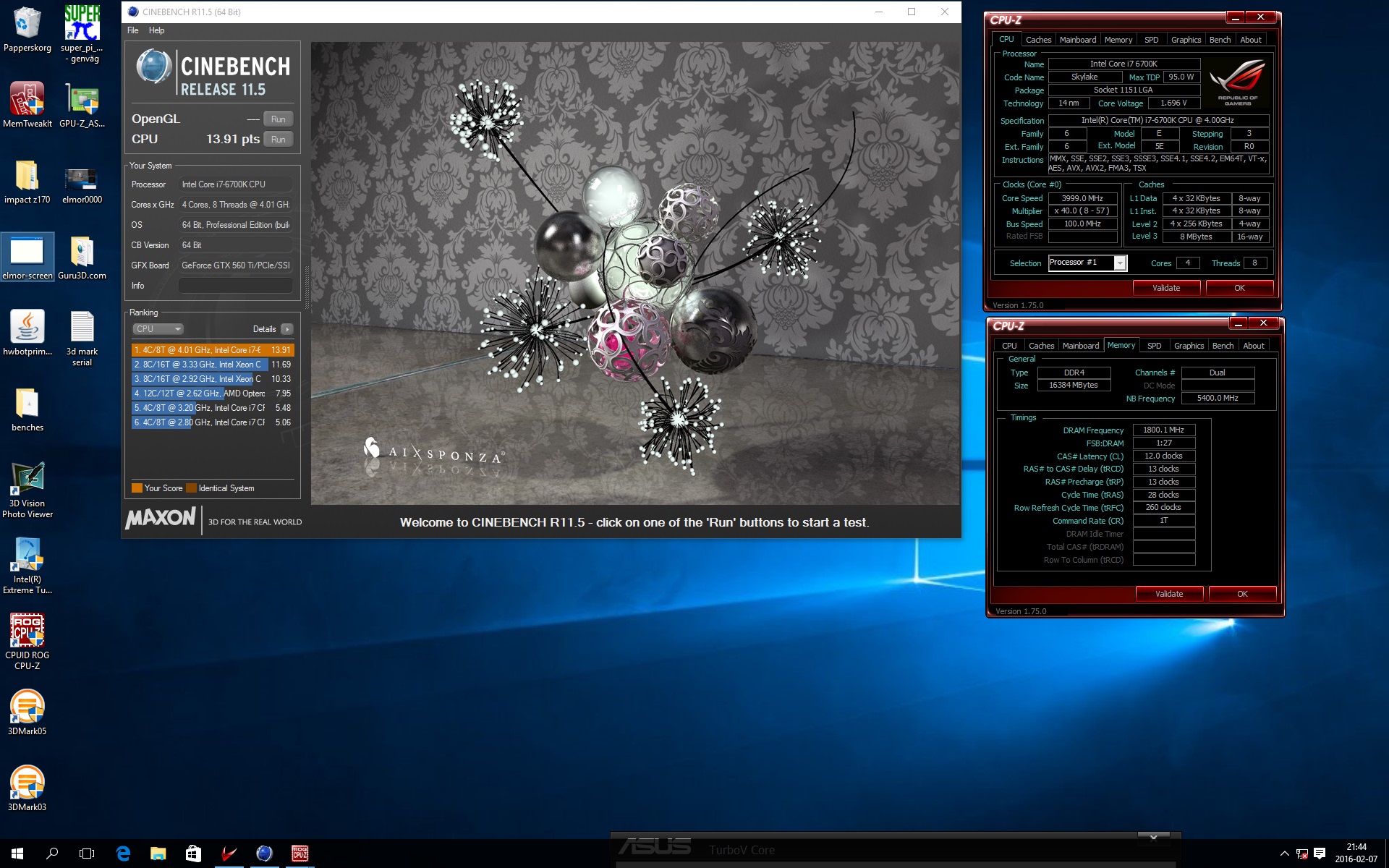Open the Windows Store taskbar icon
This screenshot has height=868, width=1389.
pyautogui.click(x=193, y=854)
